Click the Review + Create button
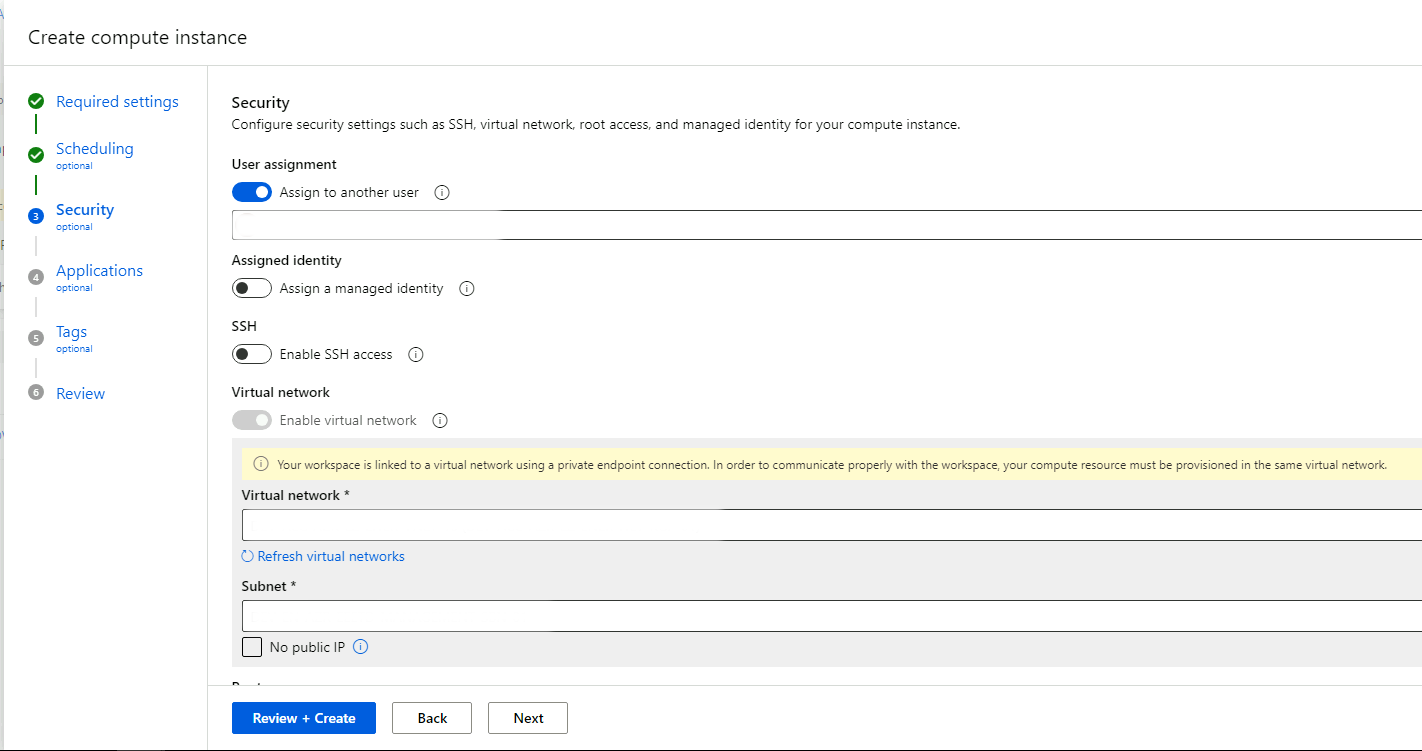The width and height of the screenshot is (1422, 751). tap(304, 718)
